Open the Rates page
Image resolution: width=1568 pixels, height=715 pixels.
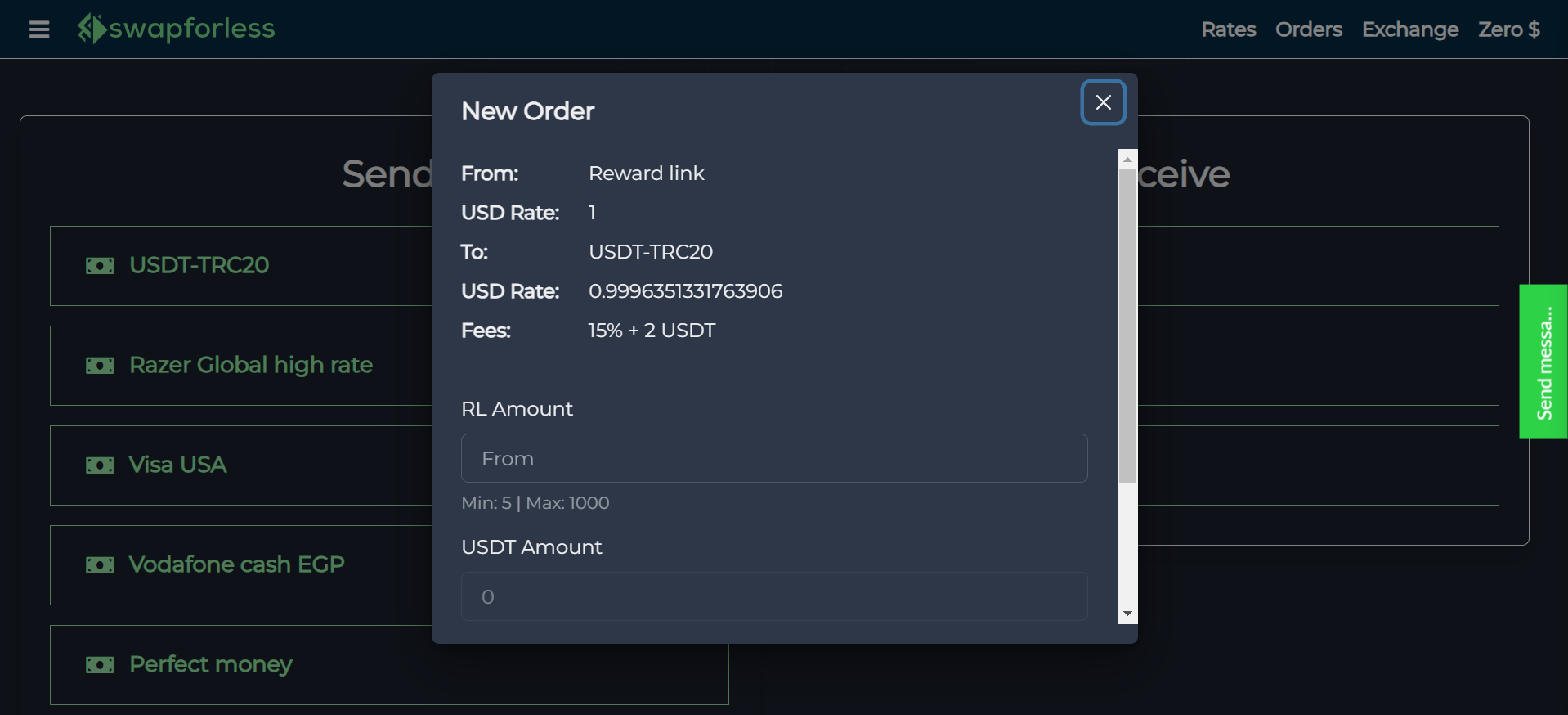[x=1228, y=29]
